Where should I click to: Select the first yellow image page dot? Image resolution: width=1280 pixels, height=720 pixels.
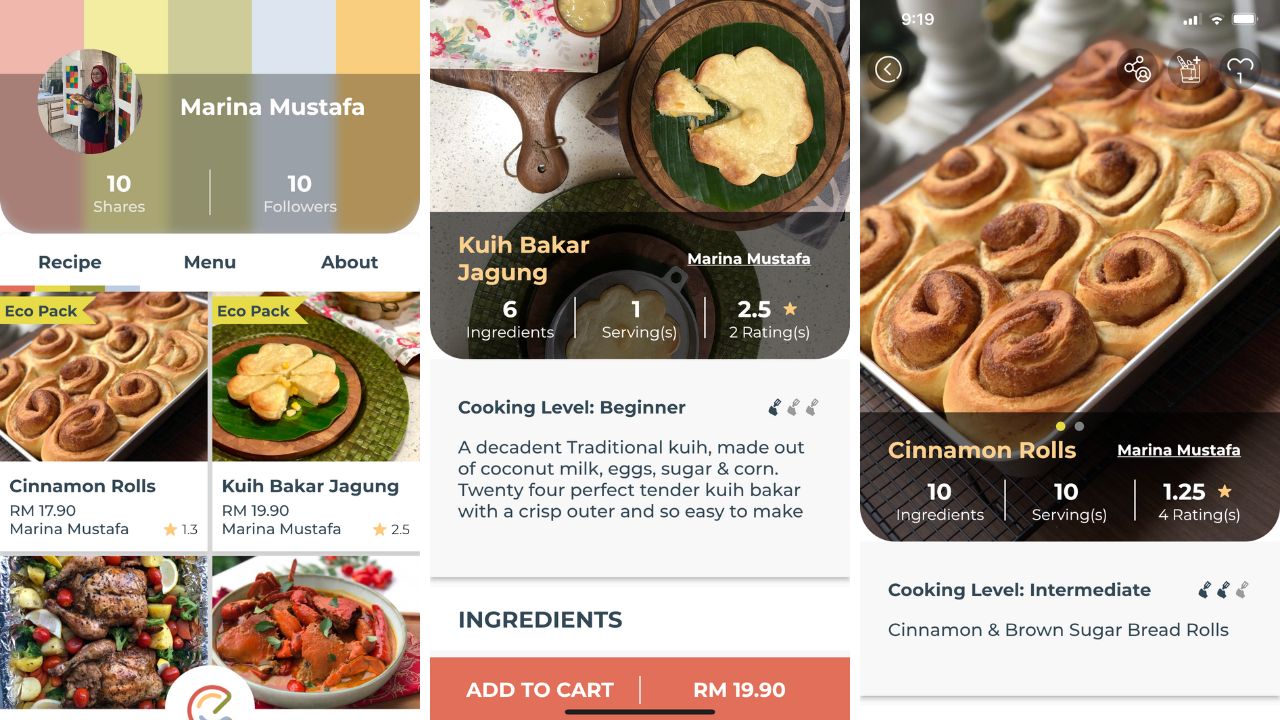point(1061,426)
